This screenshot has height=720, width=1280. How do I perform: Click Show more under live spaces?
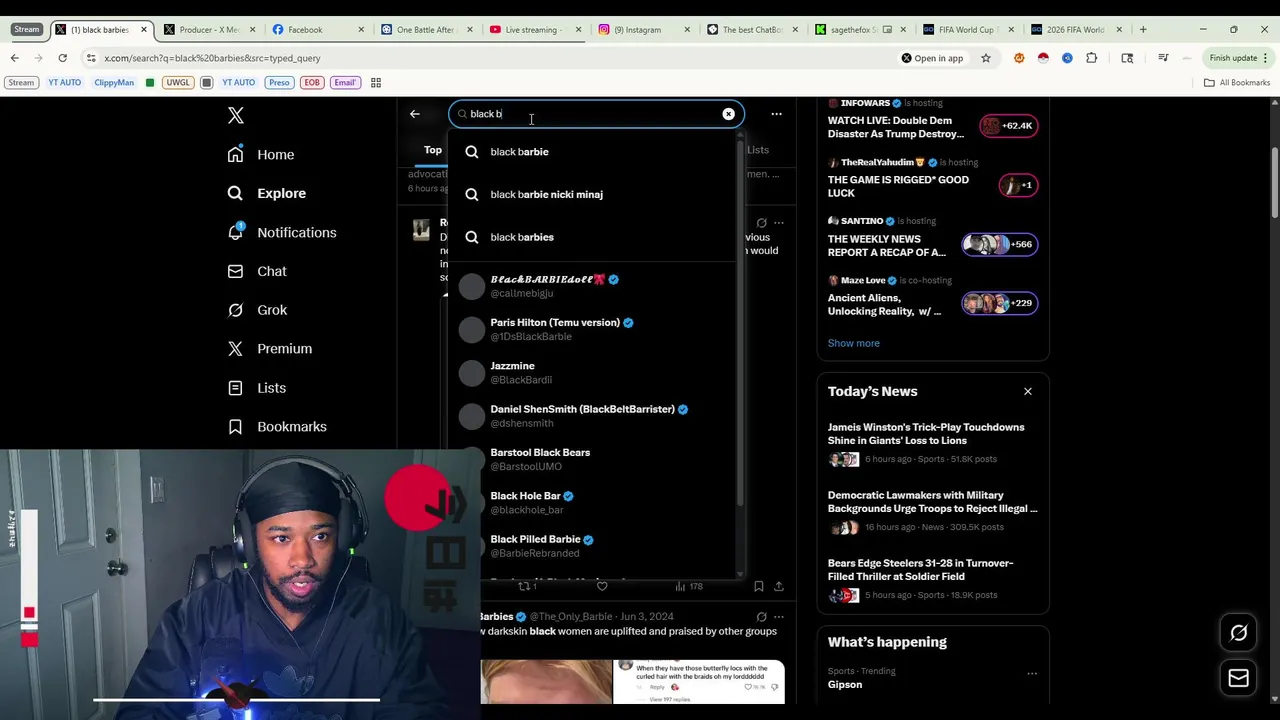(x=853, y=343)
